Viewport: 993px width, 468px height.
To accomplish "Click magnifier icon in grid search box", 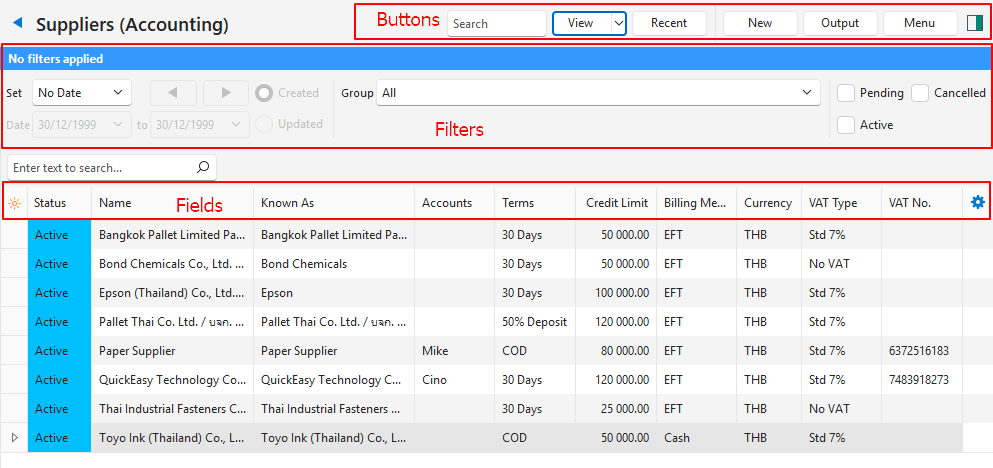I will [203, 168].
